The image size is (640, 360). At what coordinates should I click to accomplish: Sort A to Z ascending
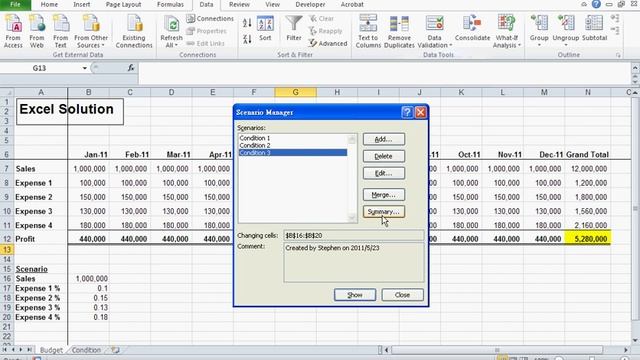[247, 23]
